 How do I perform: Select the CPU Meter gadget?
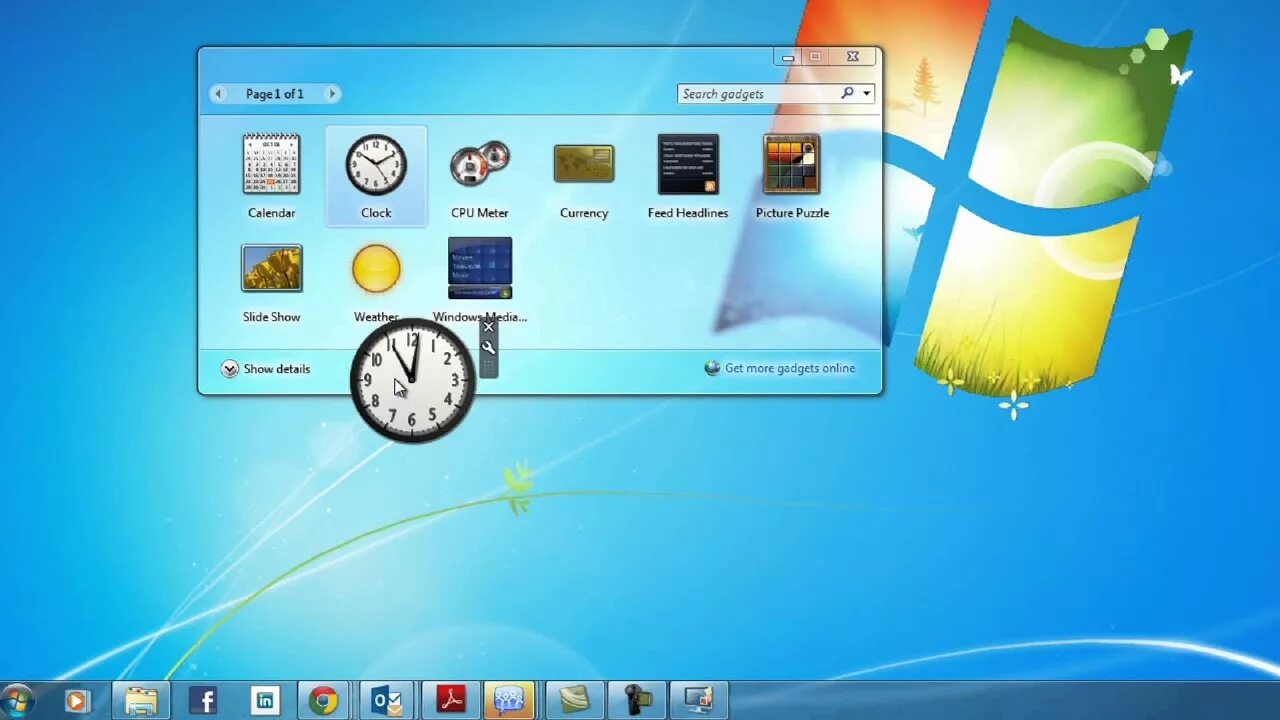[x=480, y=163]
